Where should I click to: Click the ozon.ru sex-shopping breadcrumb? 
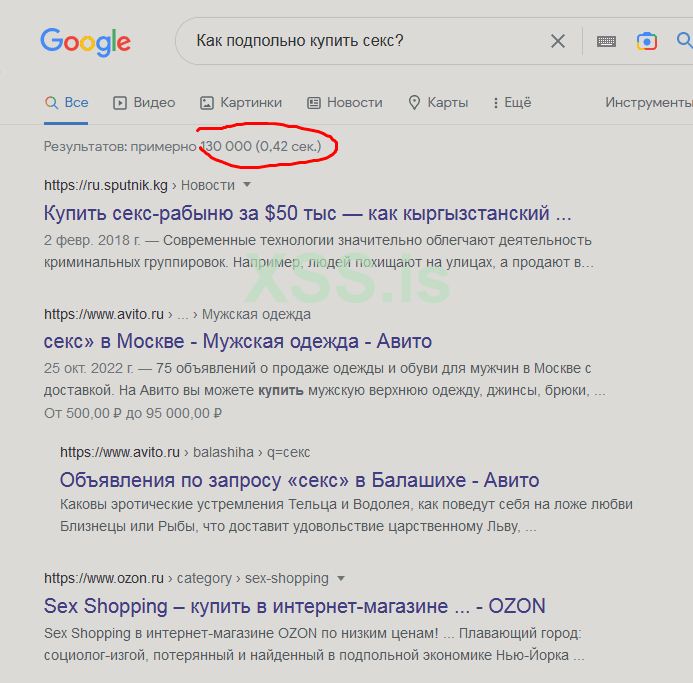coord(186,578)
